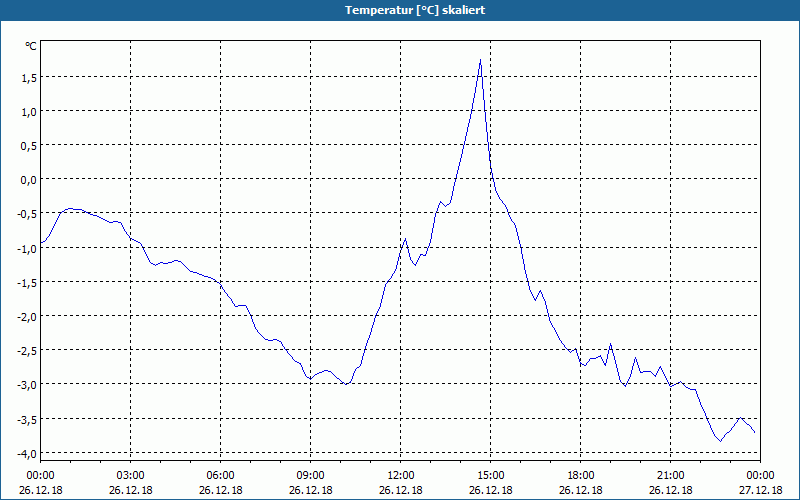The height and width of the screenshot is (500, 800).
Task: Select the 15:00 time axis label
Action: click(x=491, y=476)
